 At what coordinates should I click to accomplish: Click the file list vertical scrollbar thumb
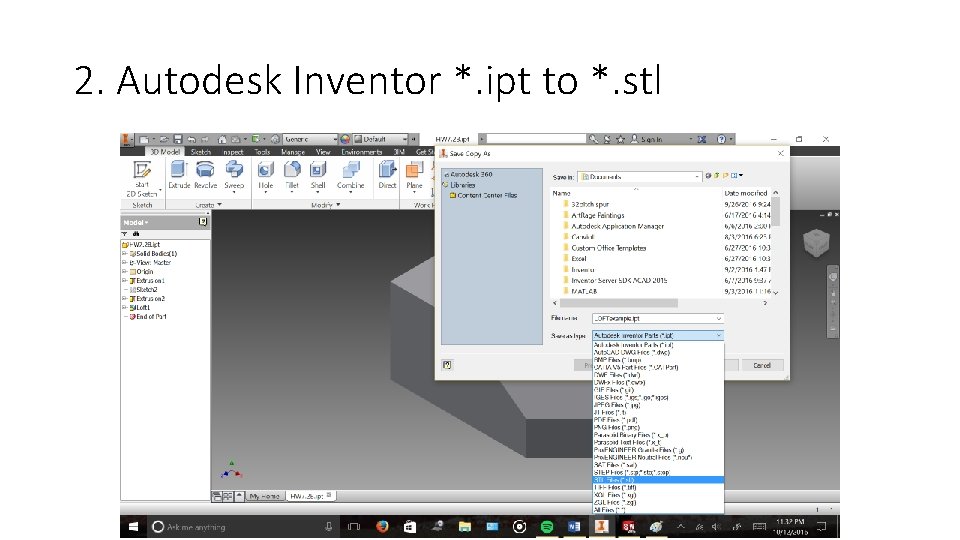tap(776, 212)
